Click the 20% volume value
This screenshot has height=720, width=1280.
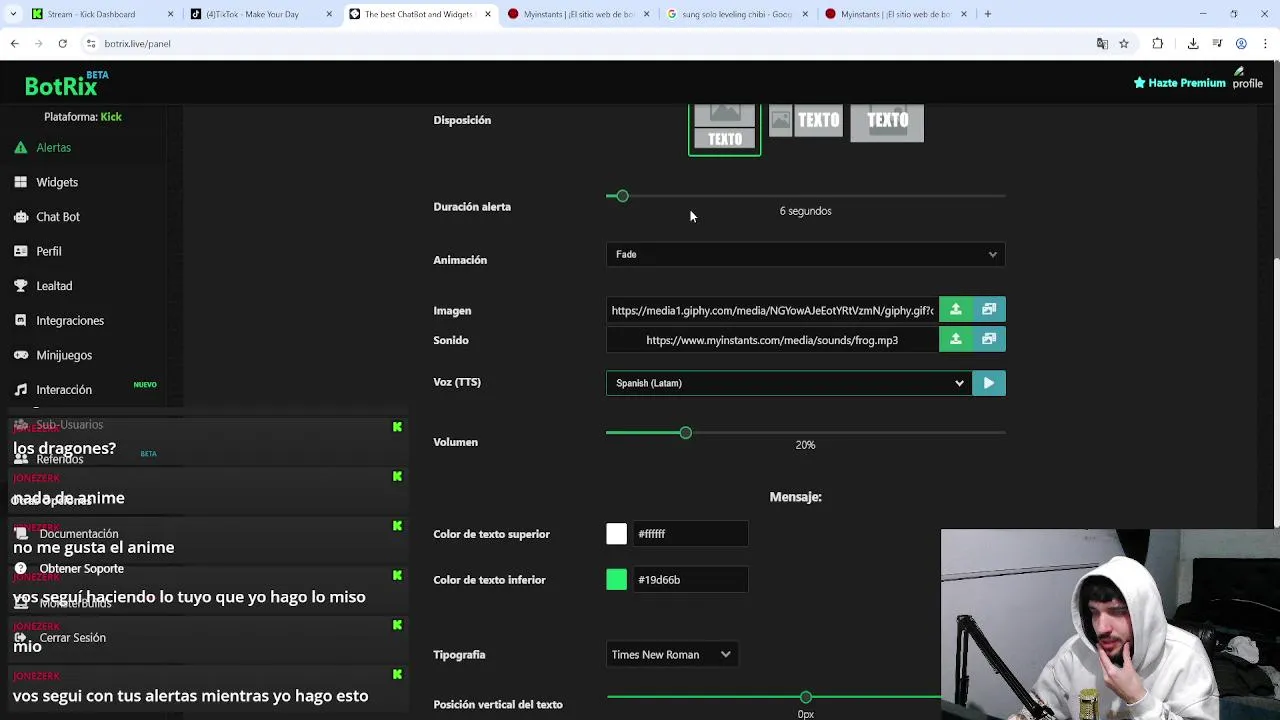point(805,445)
